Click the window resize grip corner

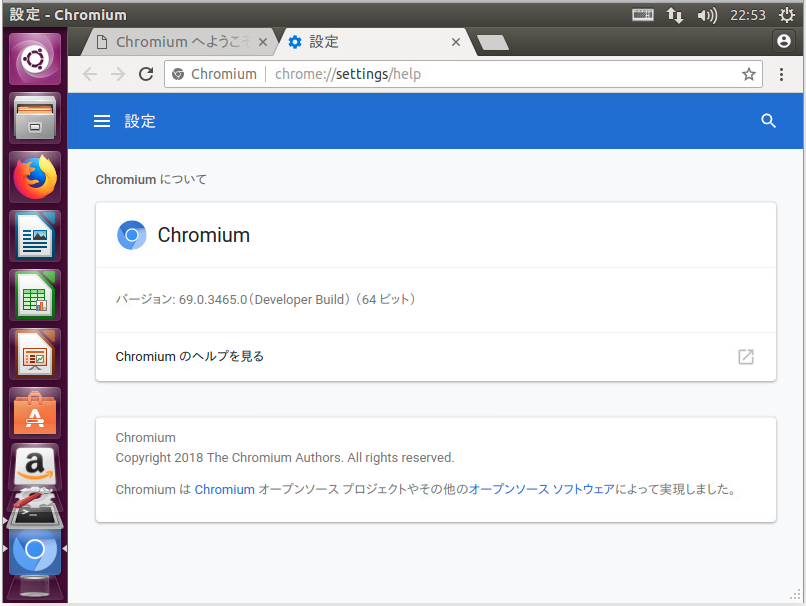(x=795, y=595)
